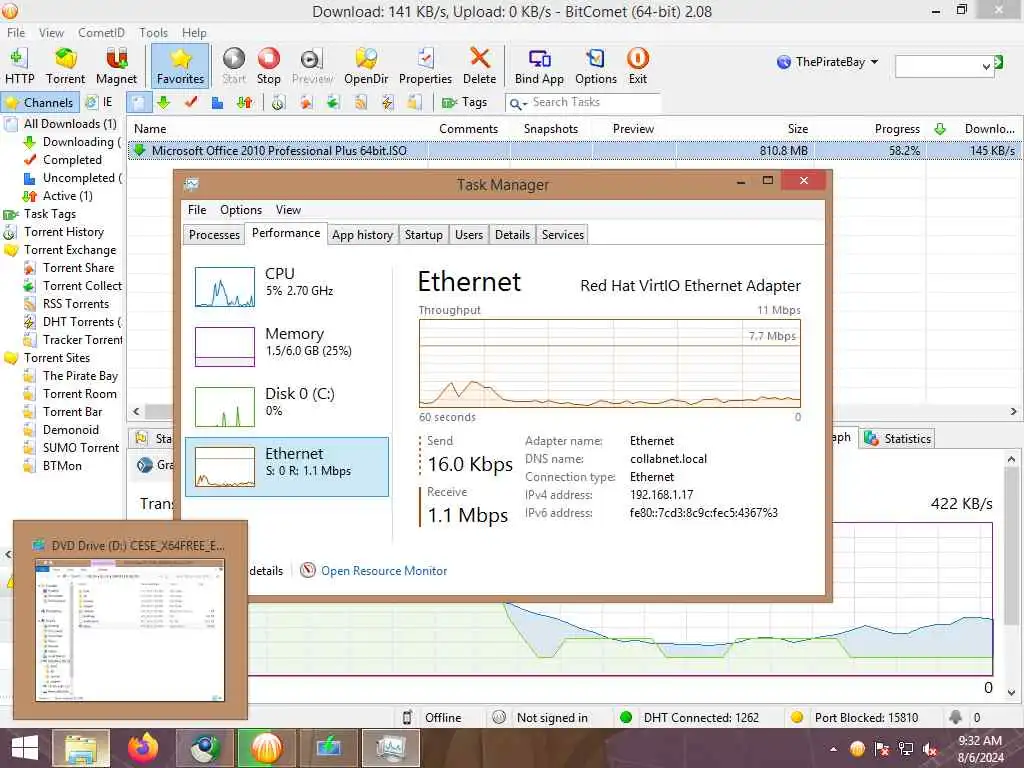Click the Stop toolbar icon
The width and height of the screenshot is (1024, 768).
[x=268, y=66]
